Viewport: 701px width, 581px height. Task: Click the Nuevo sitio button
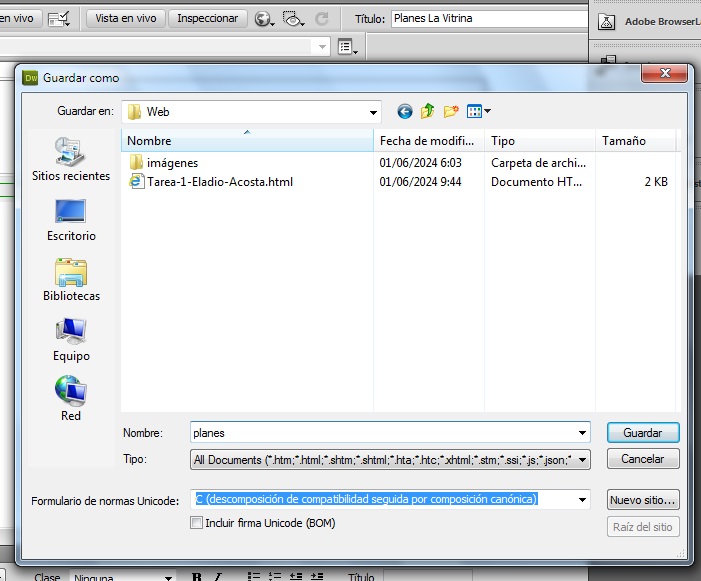tap(642, 499)
